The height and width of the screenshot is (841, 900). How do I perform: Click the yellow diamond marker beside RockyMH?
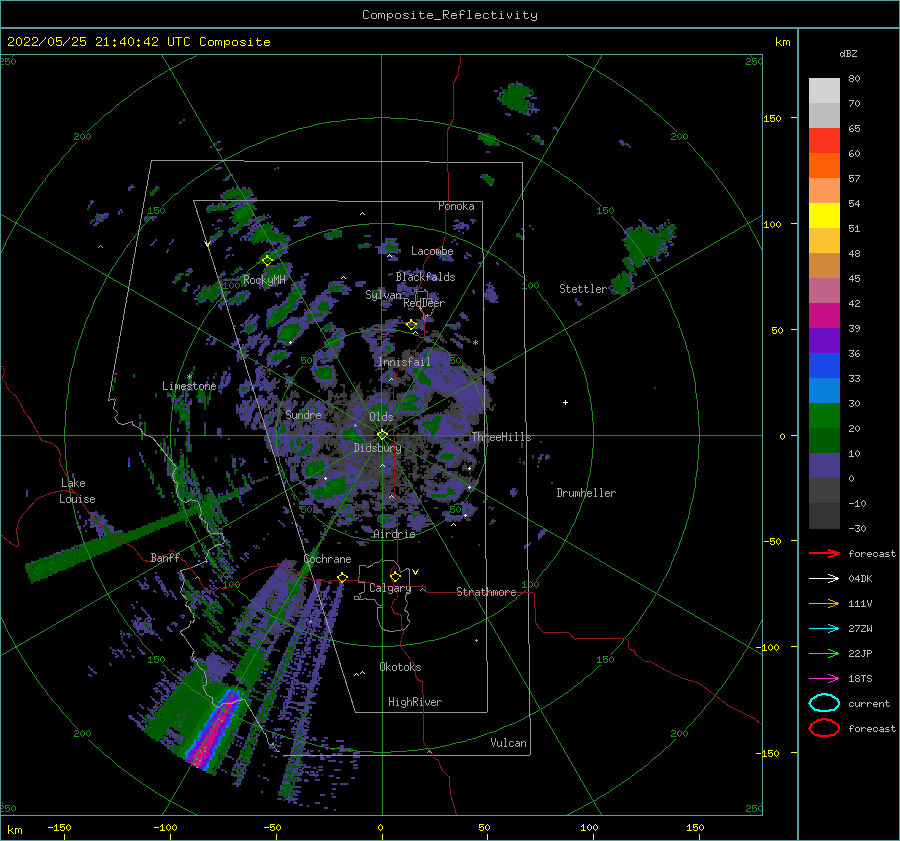coord(267,261)
